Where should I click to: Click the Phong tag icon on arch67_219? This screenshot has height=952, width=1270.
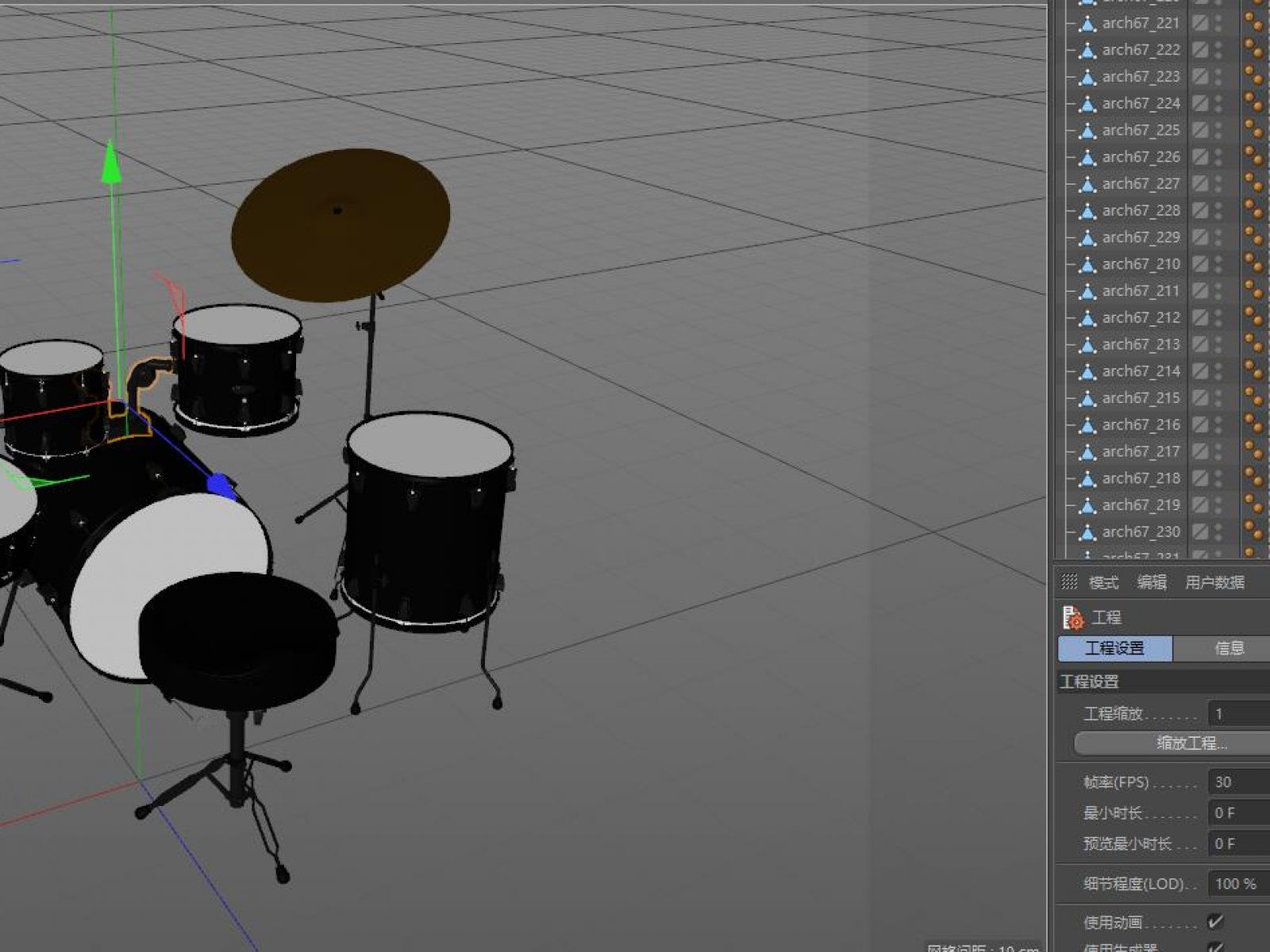click(x=1254, y=505)
